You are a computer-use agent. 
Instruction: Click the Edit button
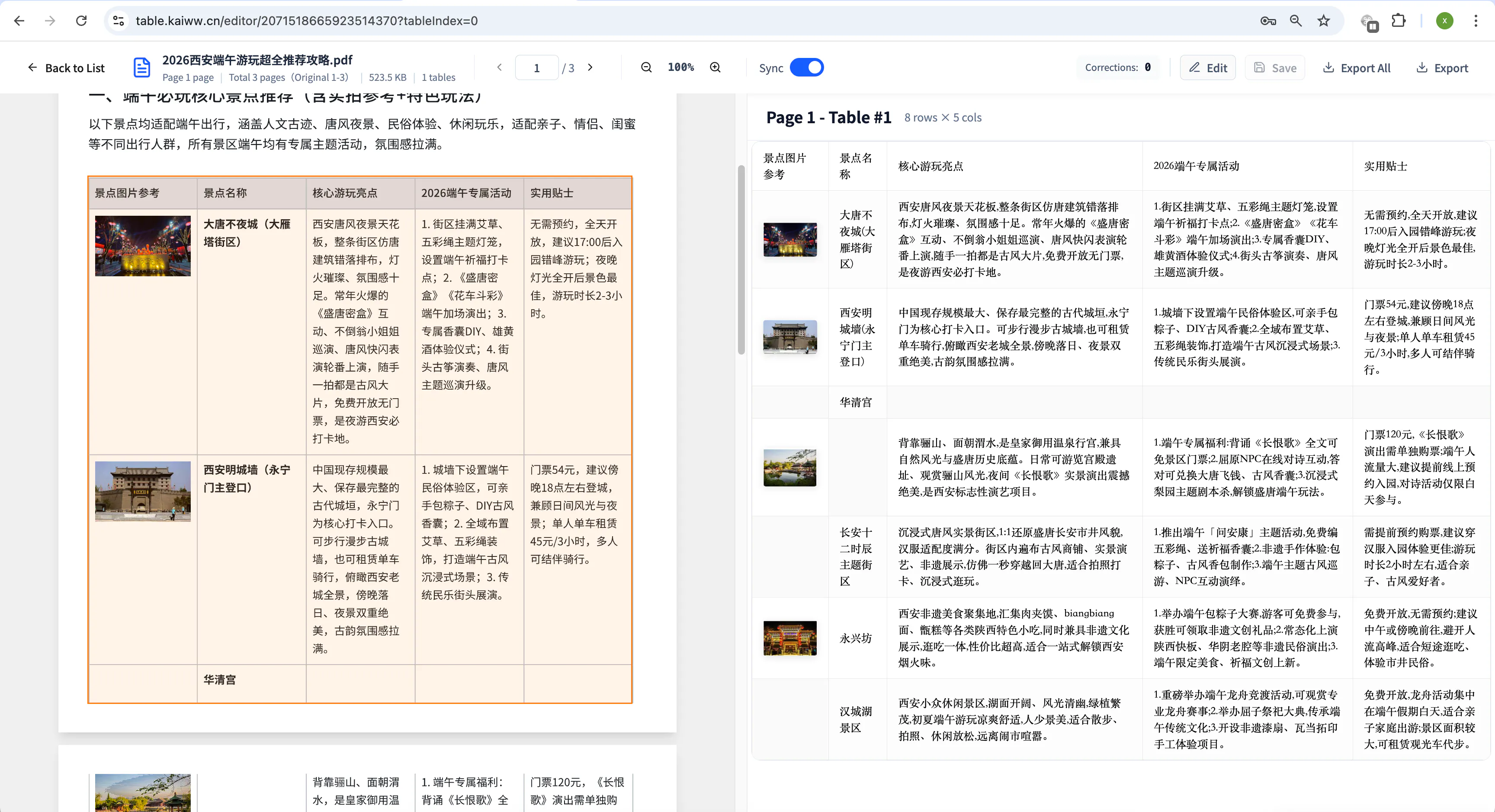[x=1208, y=68]
